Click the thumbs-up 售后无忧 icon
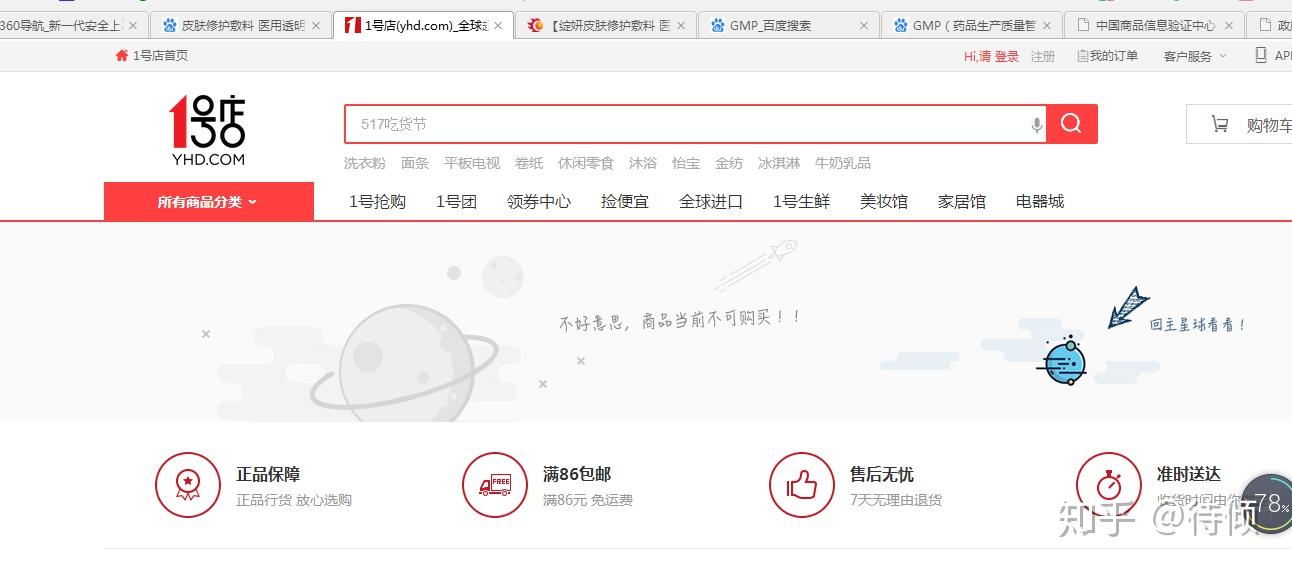This screenshot has width=1292, height=570. [x=801, y=485]
